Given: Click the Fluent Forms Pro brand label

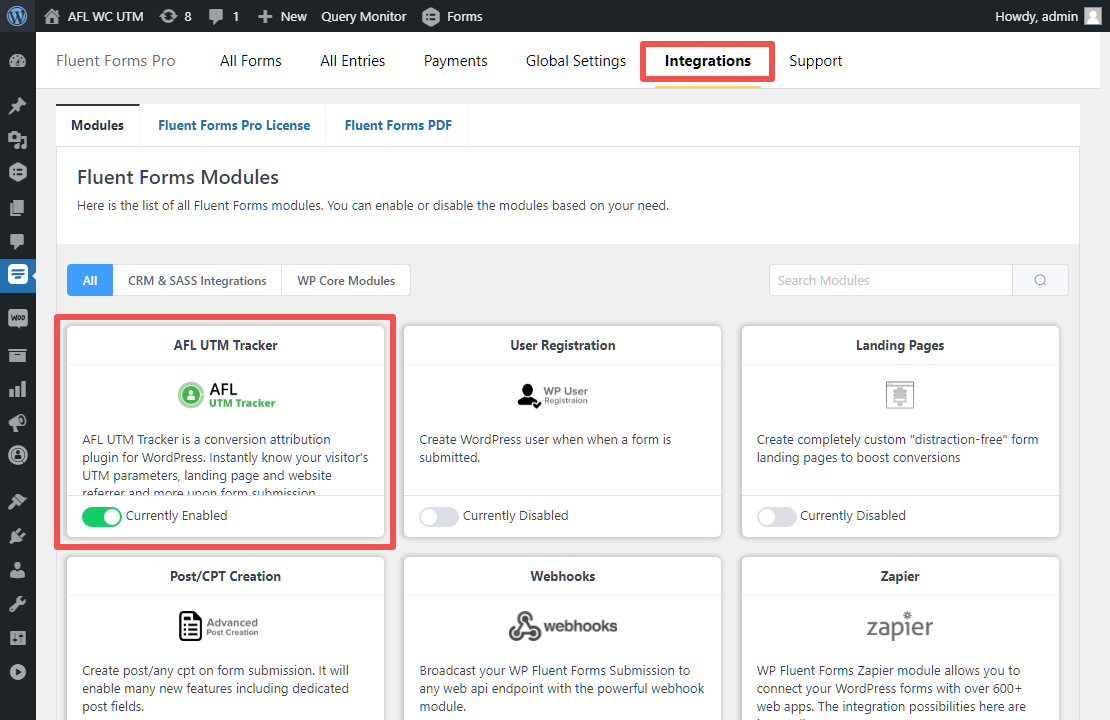Looking at the screenshot, I should point(115,61).
